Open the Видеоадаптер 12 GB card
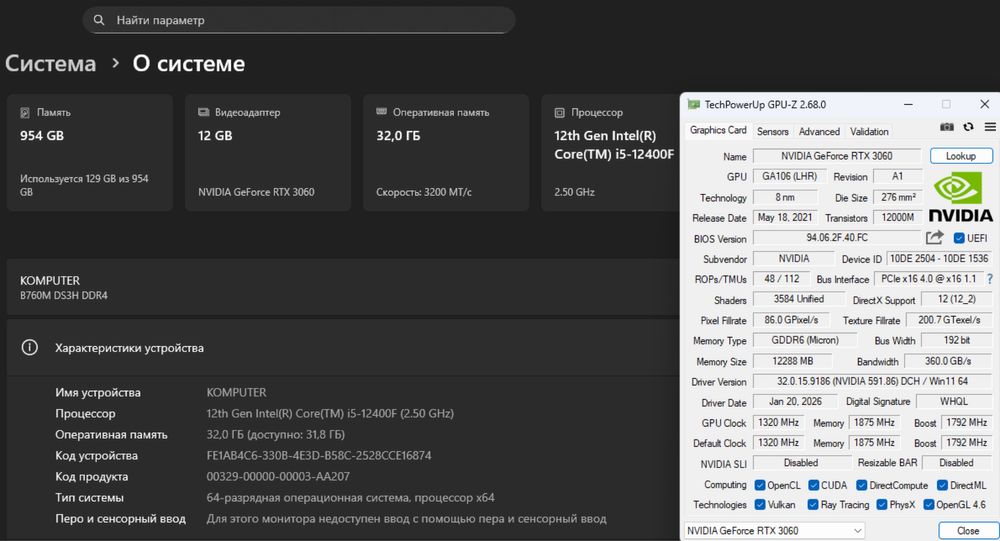 coord(268,152)
